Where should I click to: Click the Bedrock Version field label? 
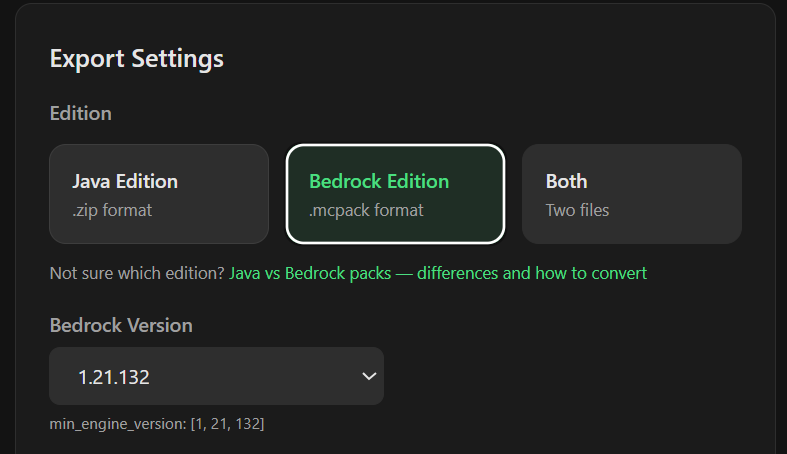[121, 326]
